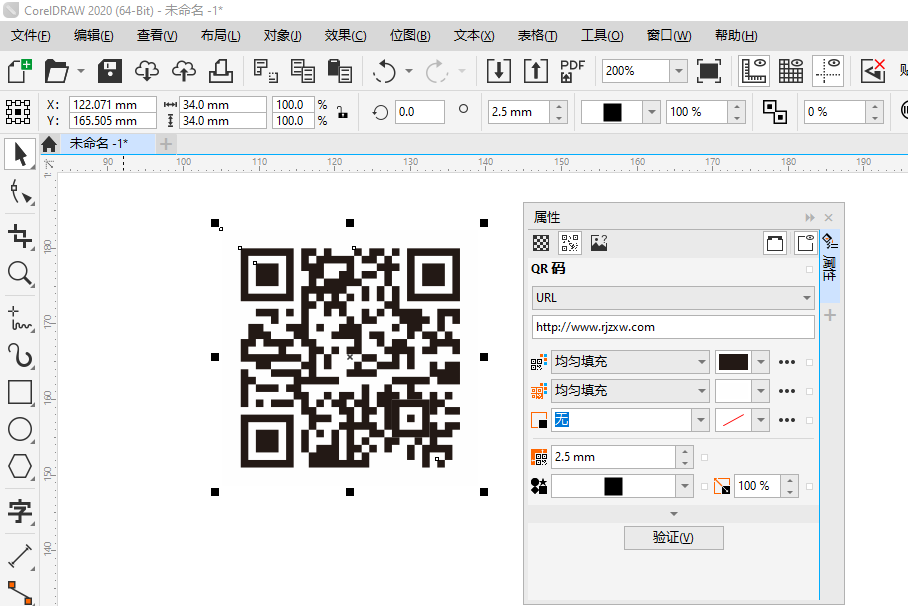Open the QR code properties tab icon
Screen dimensions: 908x606
[570, 243]
